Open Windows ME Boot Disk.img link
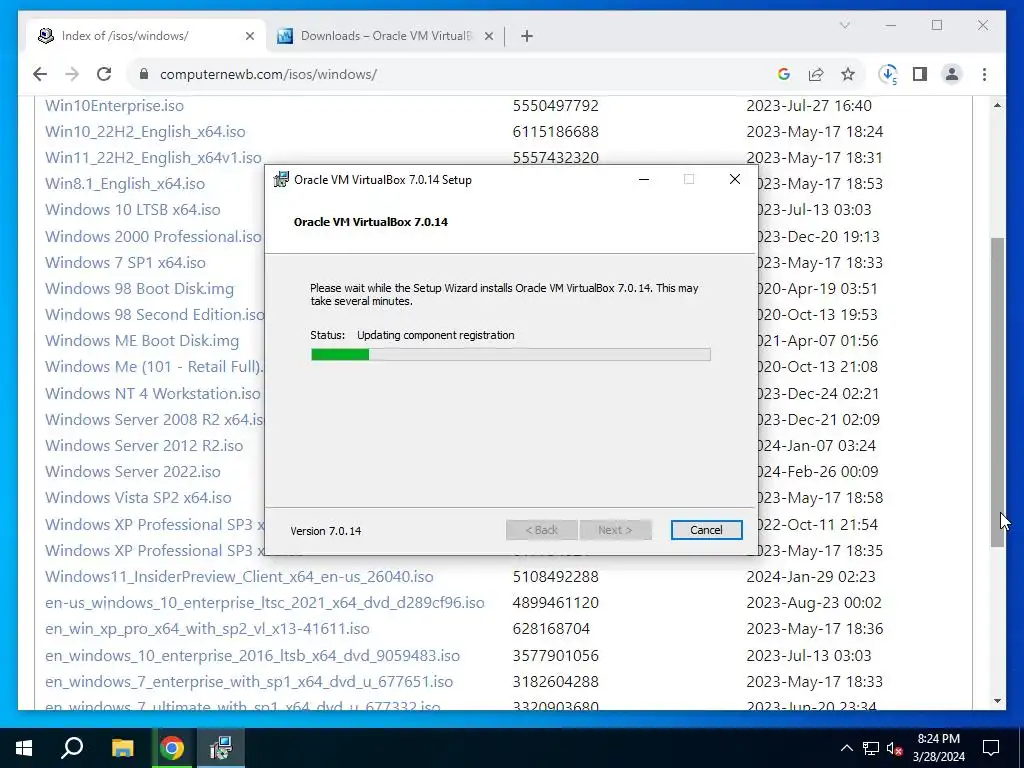The image size is (1024, 768). click(x=142, y=340)
